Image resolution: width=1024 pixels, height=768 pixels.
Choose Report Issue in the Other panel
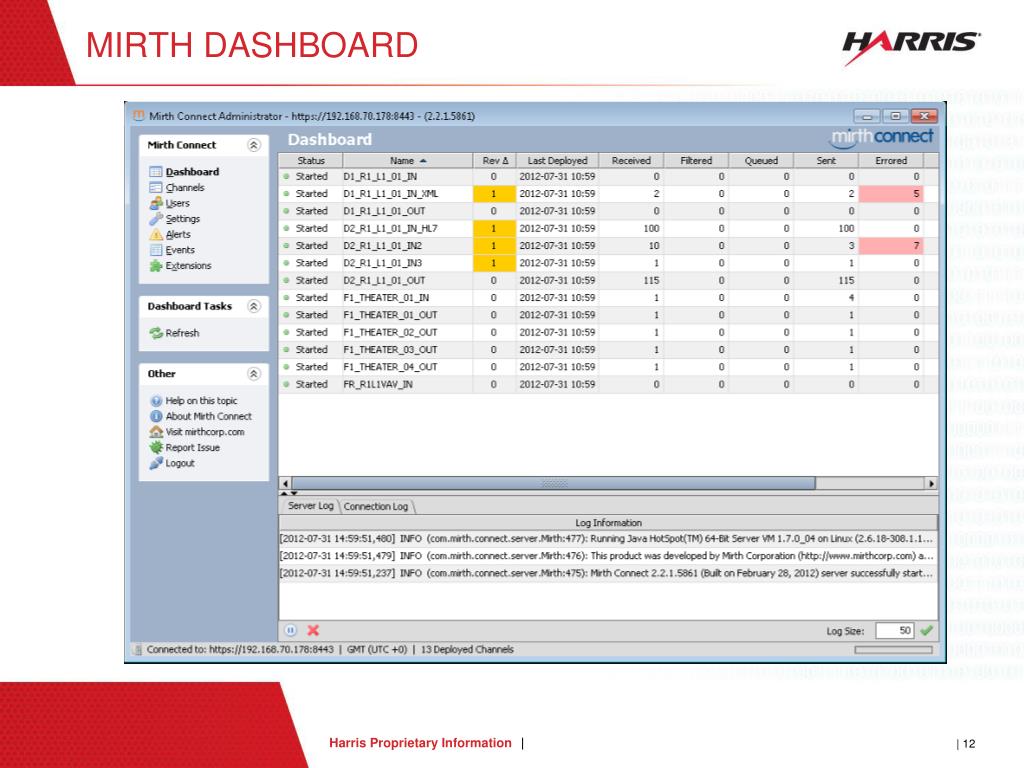pos(184,448)
